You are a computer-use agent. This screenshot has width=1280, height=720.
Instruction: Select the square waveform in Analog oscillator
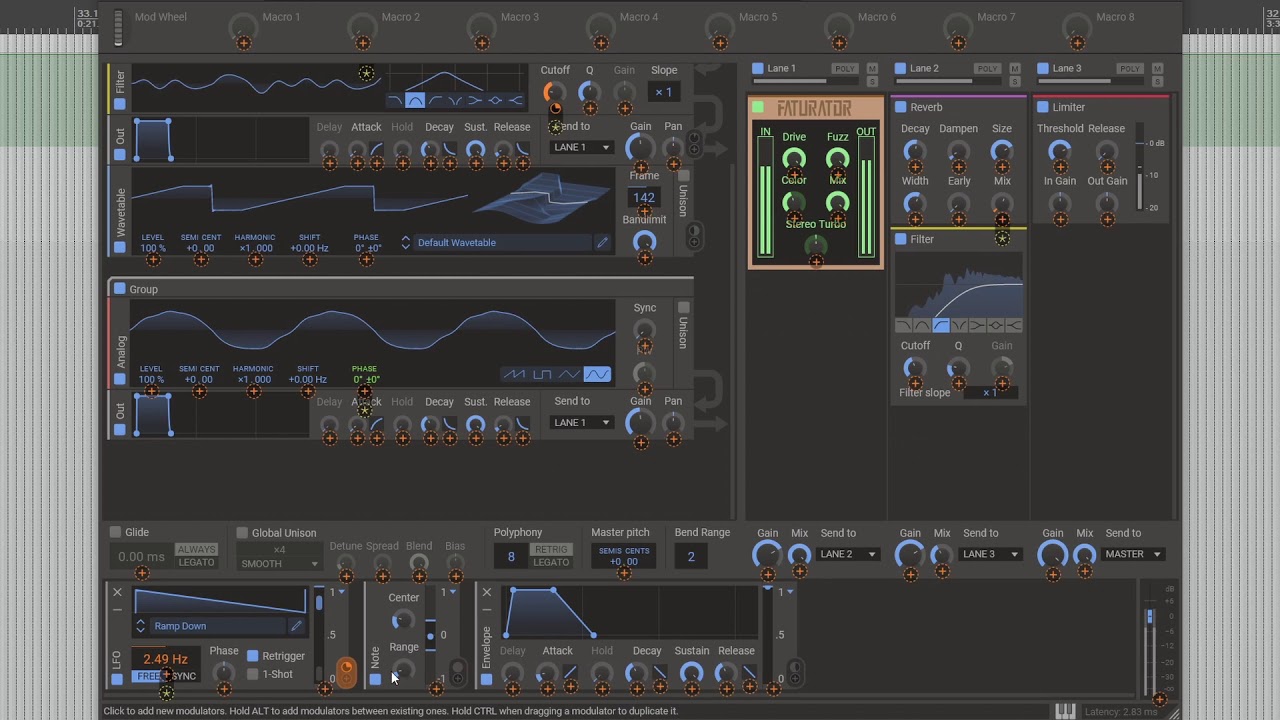click(542, 375)
